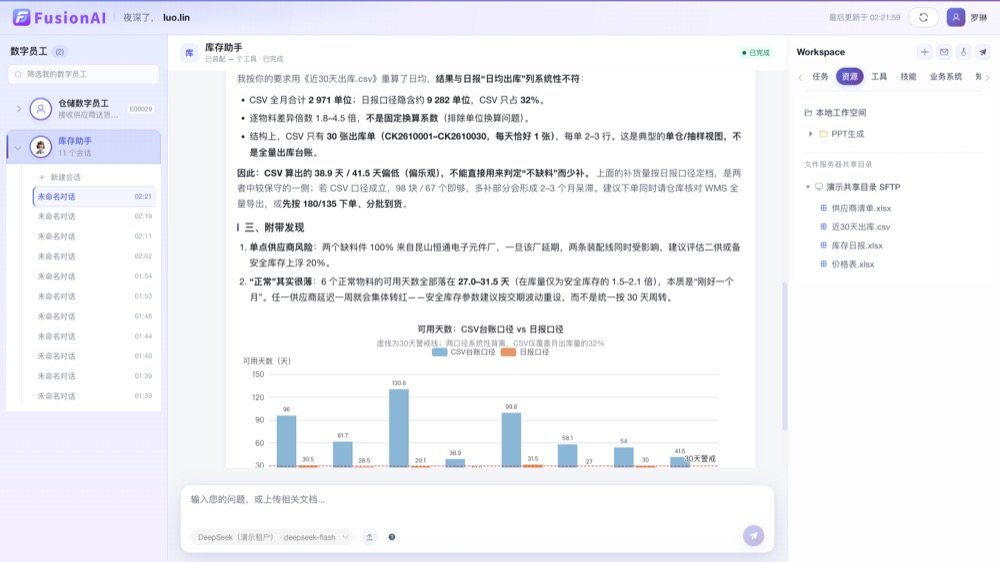Open the 未命名对话 conversation at 01:54
This screenshot has height=562, width=1000.
tap(94, 276)
